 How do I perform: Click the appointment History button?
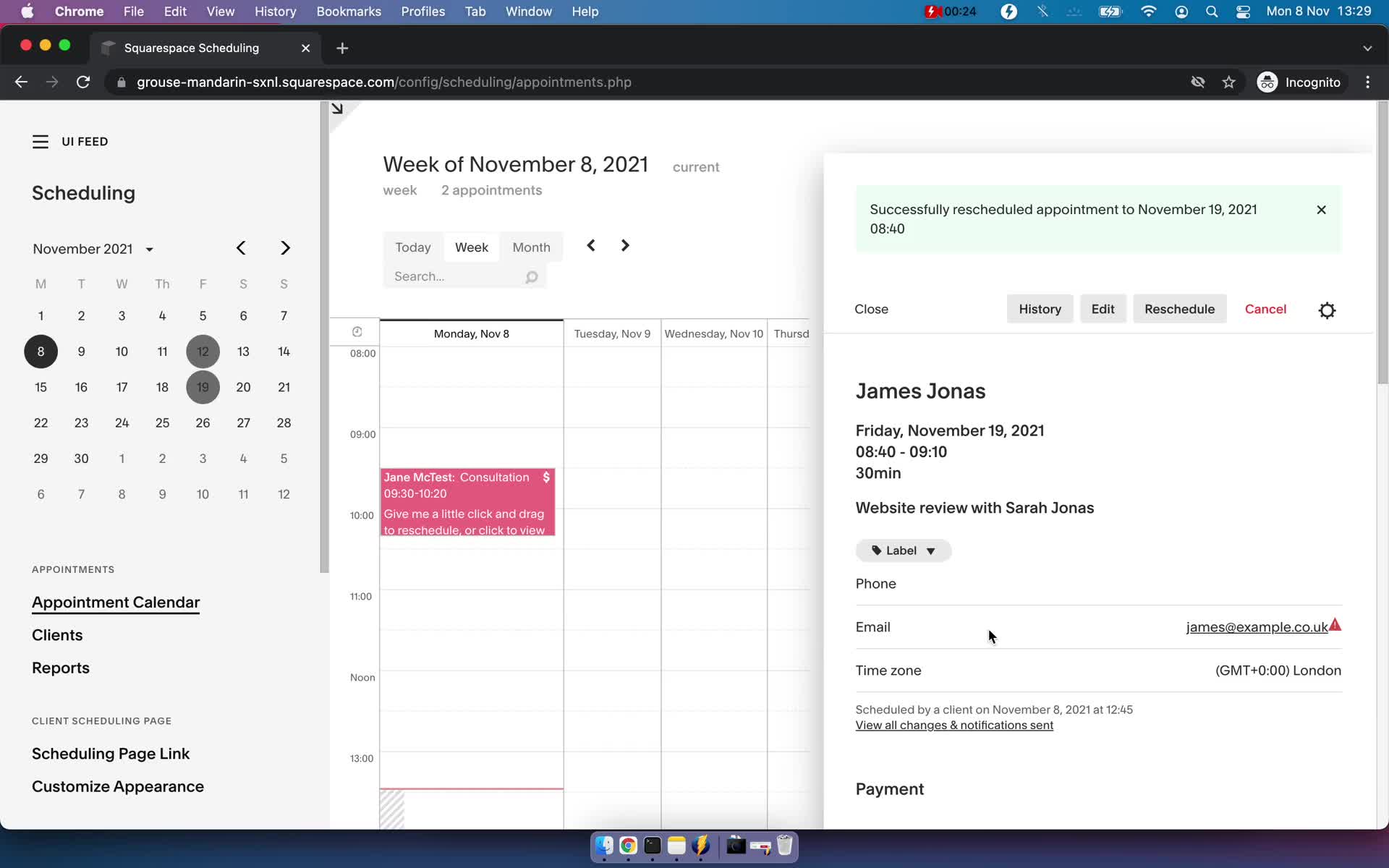tap(1040, 309)
